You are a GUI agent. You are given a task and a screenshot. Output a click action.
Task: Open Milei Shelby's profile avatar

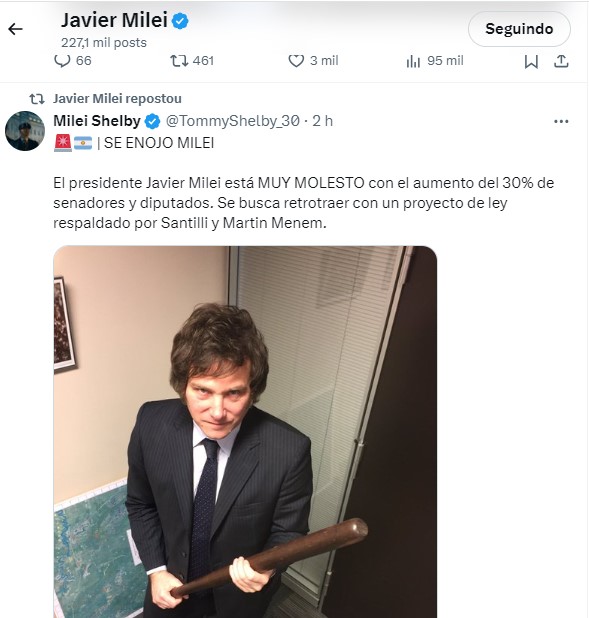coord(25,131)
